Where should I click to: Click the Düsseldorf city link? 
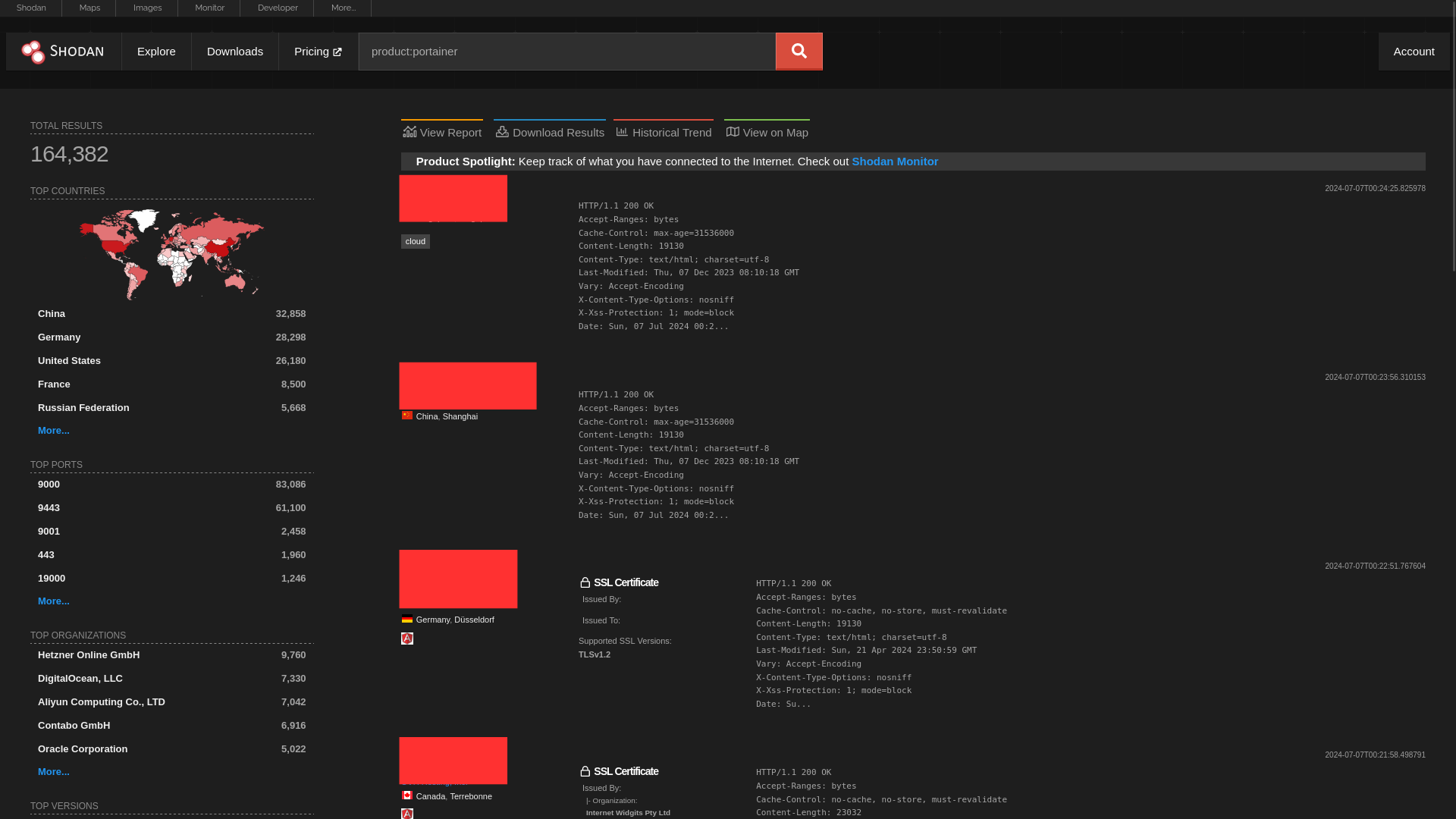[474, 620]
